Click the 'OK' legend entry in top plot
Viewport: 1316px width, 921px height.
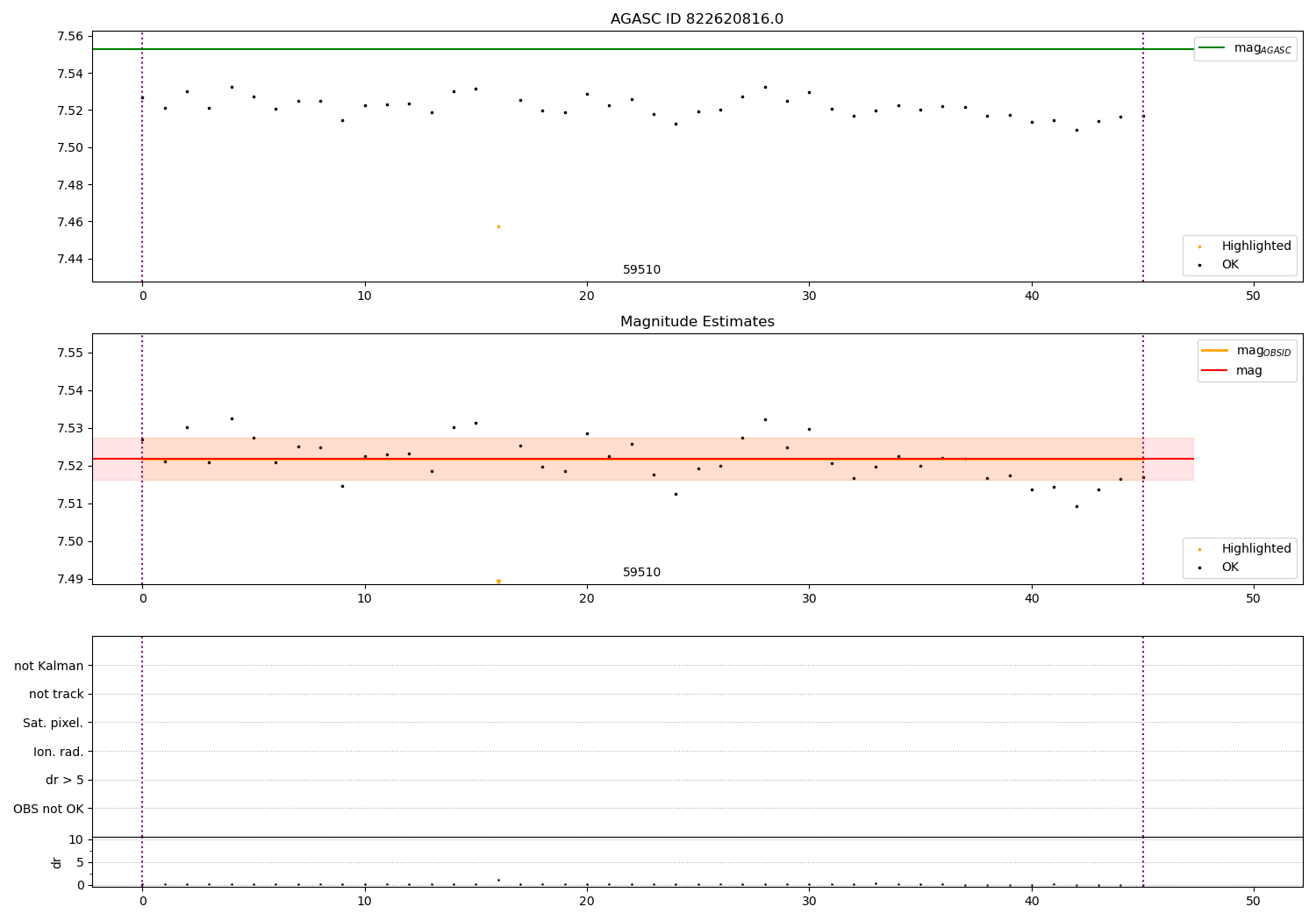[1219, 265]
